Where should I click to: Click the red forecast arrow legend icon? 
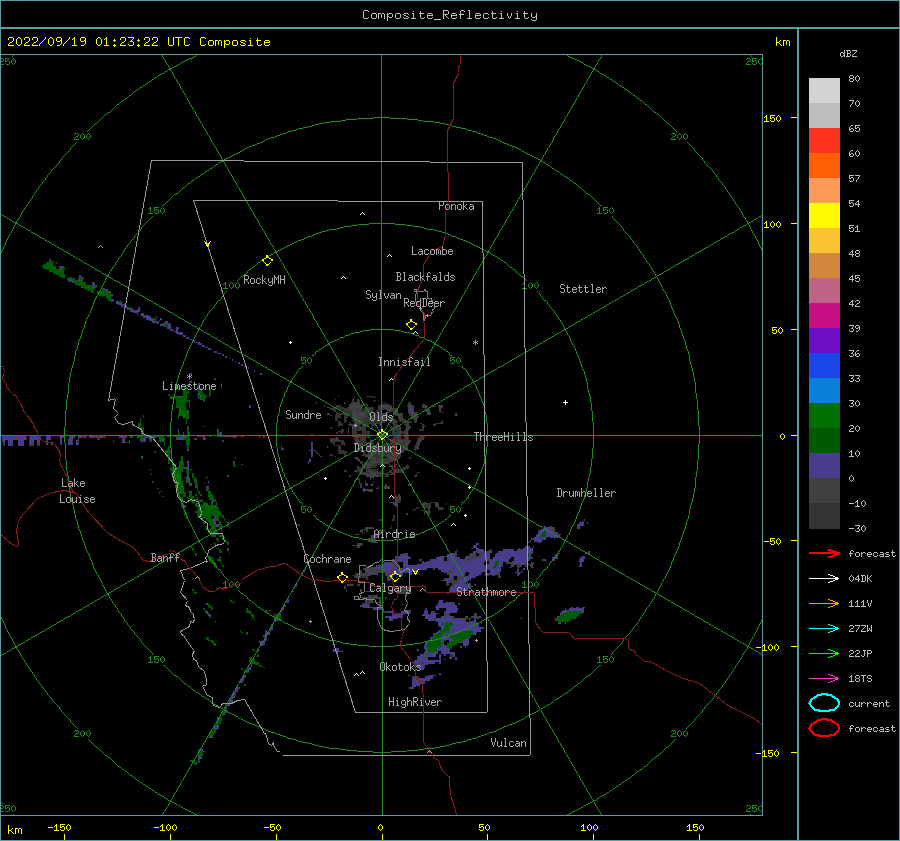pyautogui.click(x=824, y=553)
